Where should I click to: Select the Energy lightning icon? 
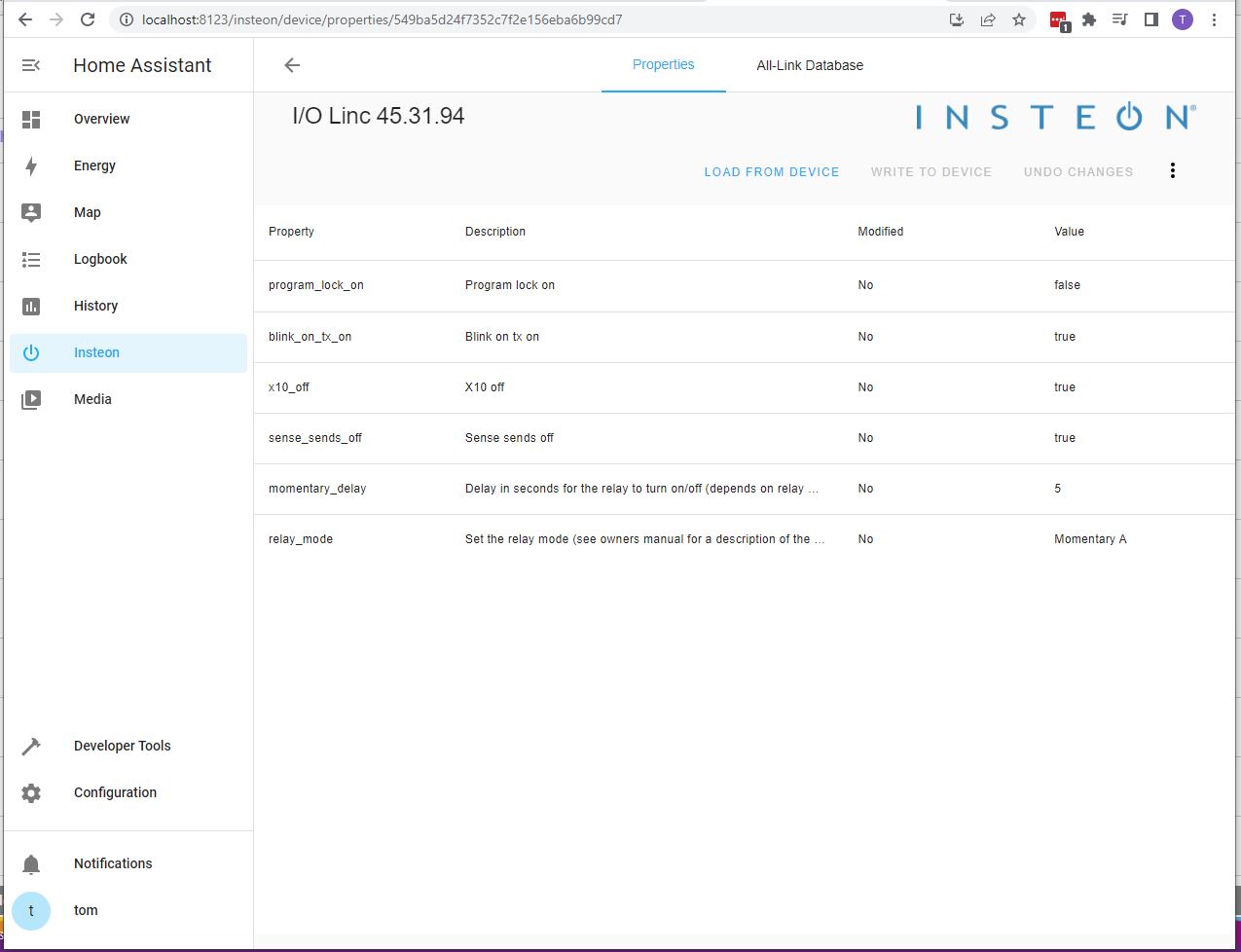[30, 165]
